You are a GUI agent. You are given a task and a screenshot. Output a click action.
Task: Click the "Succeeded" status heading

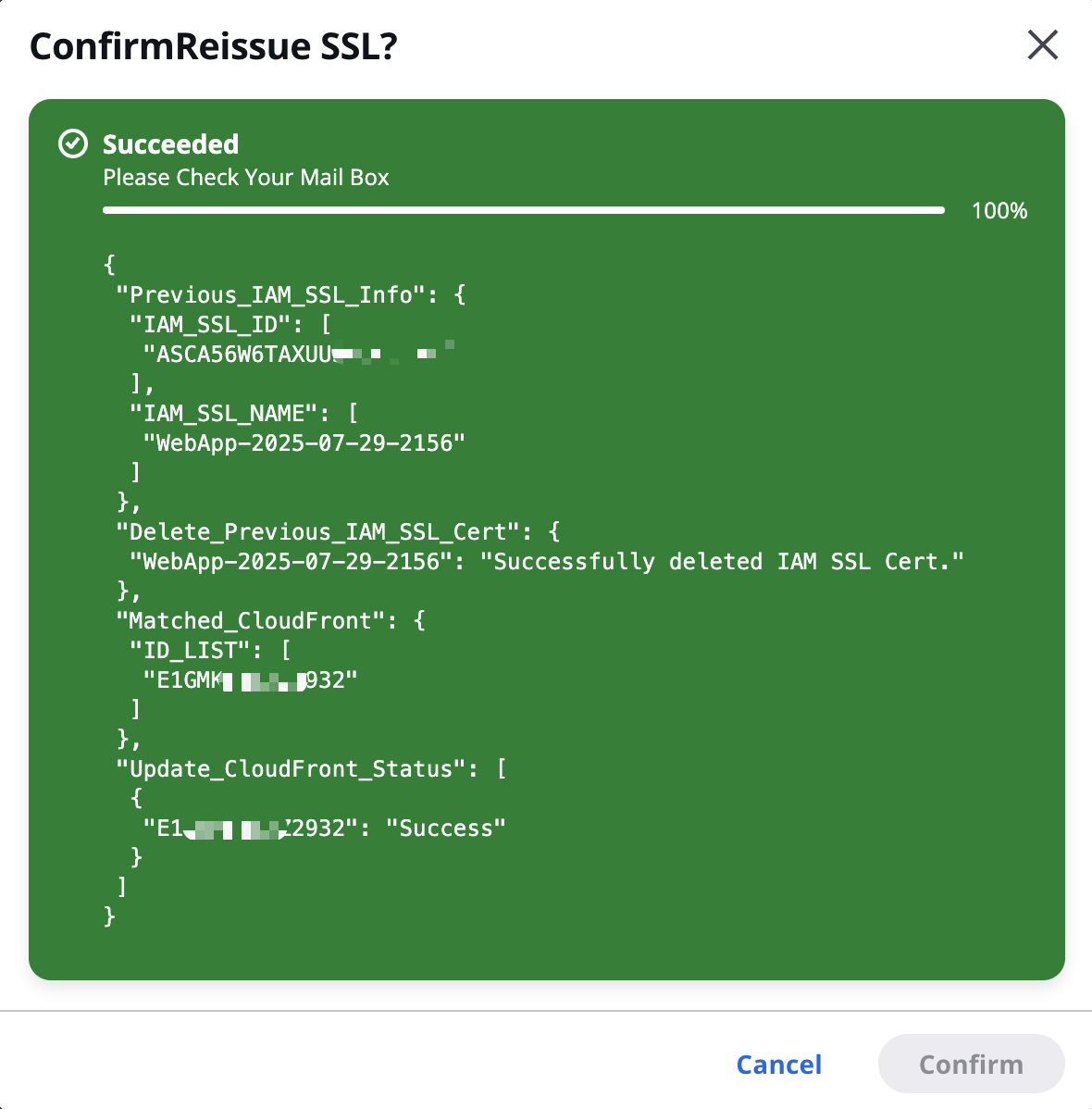[x=170, y=144]
